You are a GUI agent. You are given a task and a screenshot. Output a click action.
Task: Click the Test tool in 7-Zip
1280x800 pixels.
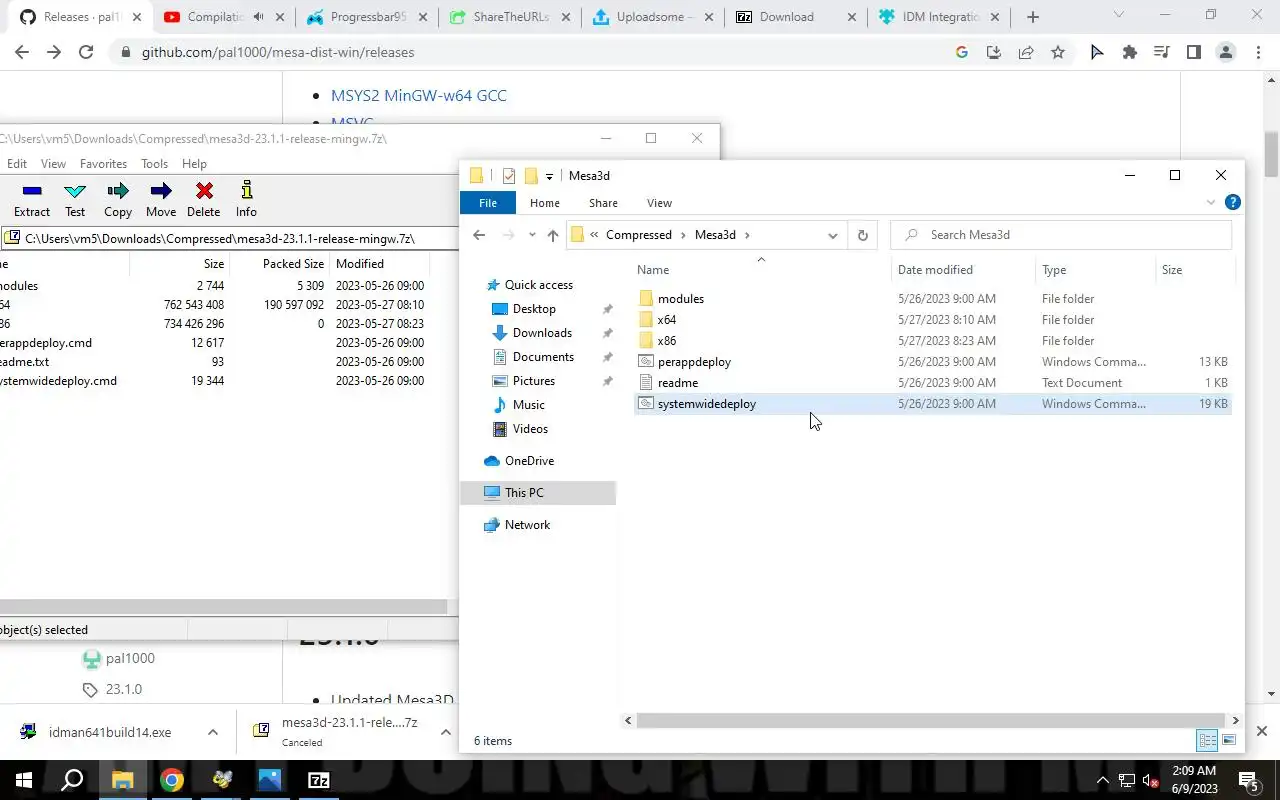[75, 199]
